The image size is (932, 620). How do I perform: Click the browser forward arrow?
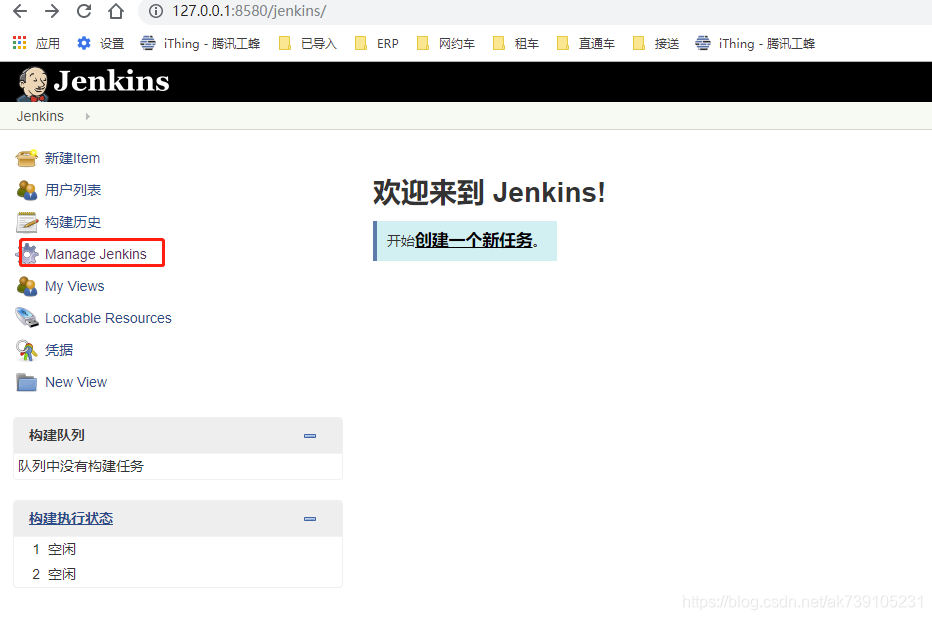[x=52, y=11]
